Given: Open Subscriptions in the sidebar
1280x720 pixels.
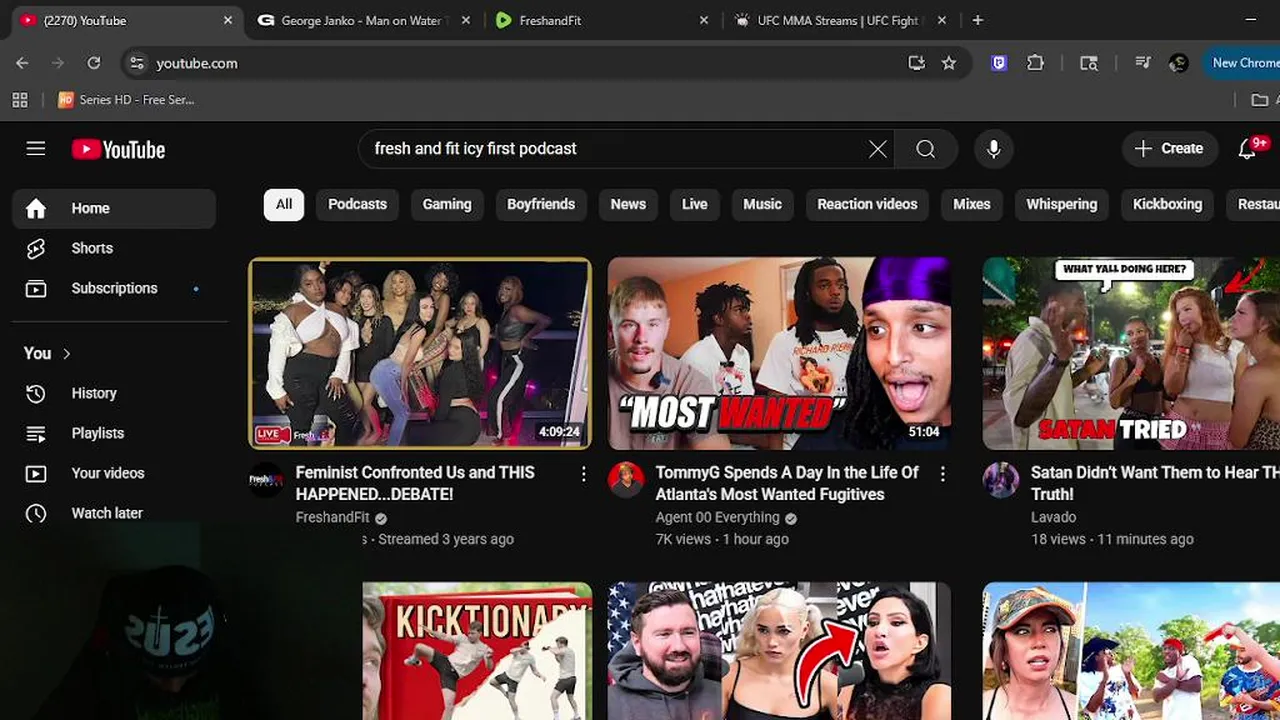Looking at the screenshot, I should pyautogui.click(x=114, y=288).
